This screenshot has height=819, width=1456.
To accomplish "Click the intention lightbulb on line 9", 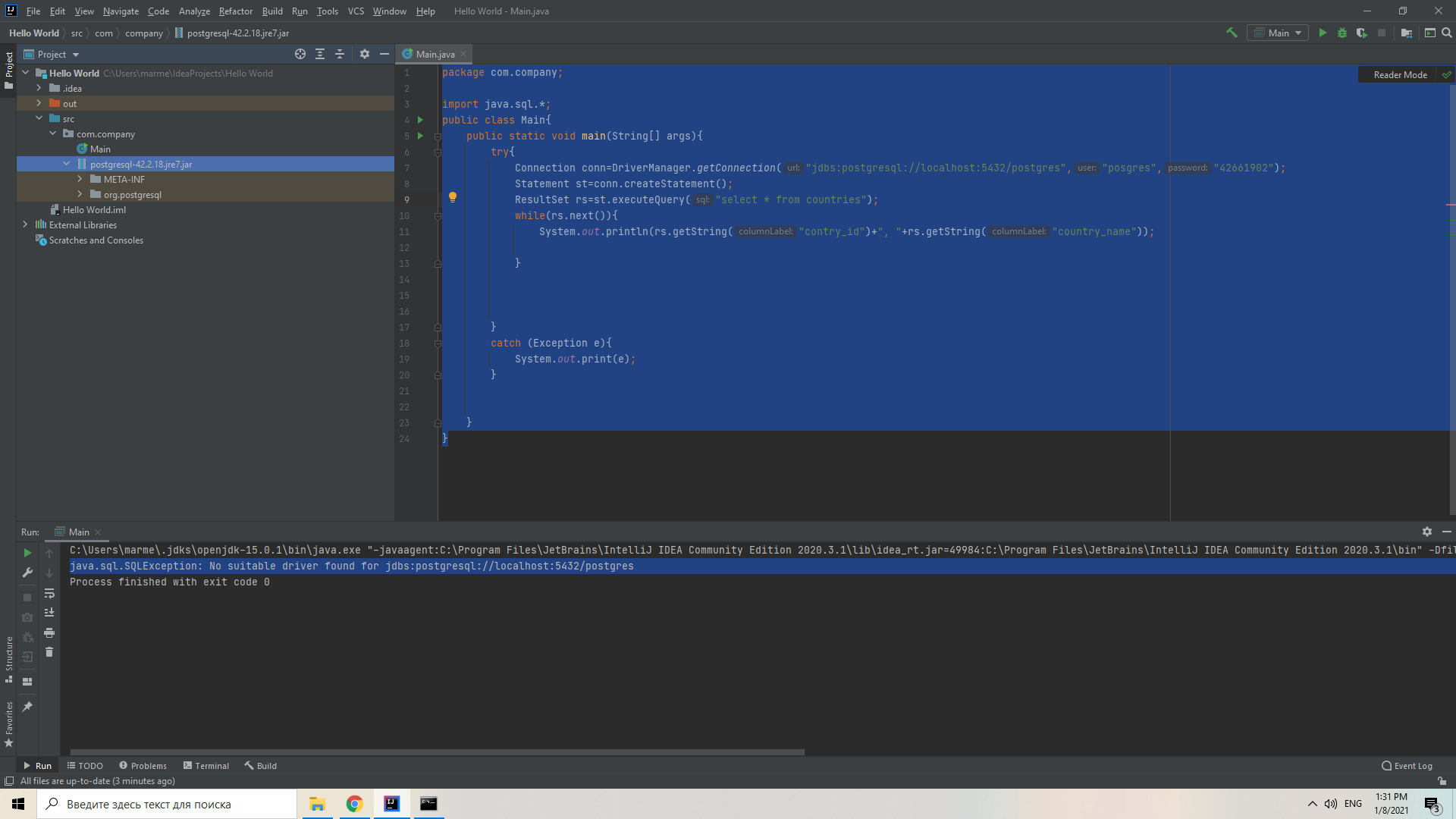I will (x=453, y=197).
